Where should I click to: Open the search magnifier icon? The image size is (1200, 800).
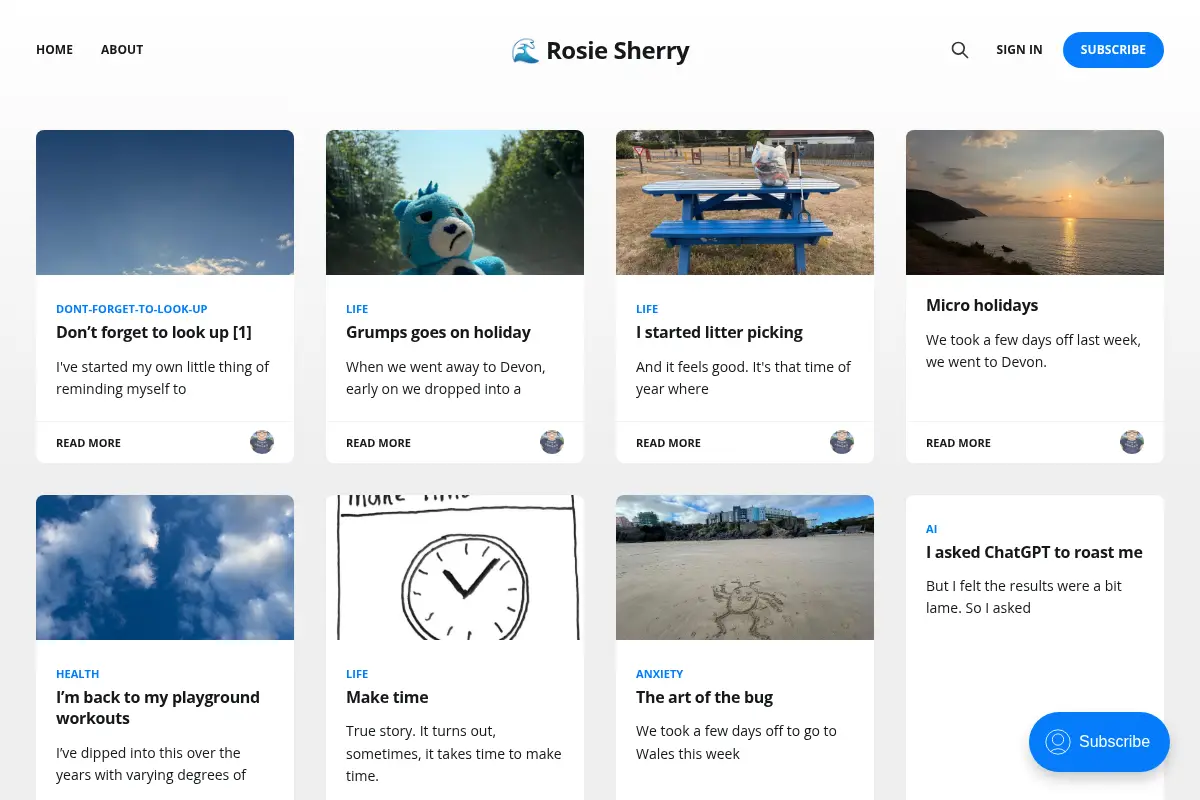pyautogui.click(x=960, y=50)
